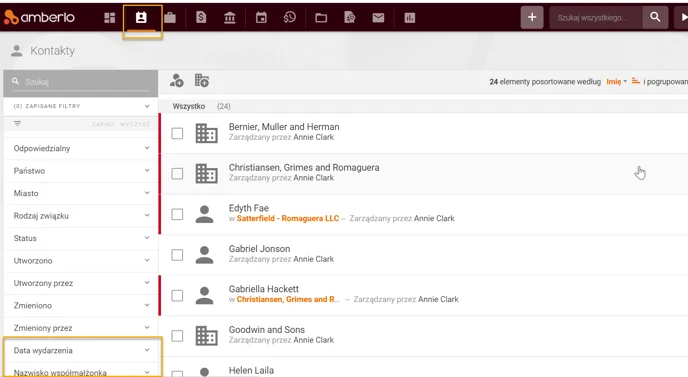Check the box for Christiansen, Grimes and Romaguera
This screenshot has height=377, width=688.
coord(177,174)
